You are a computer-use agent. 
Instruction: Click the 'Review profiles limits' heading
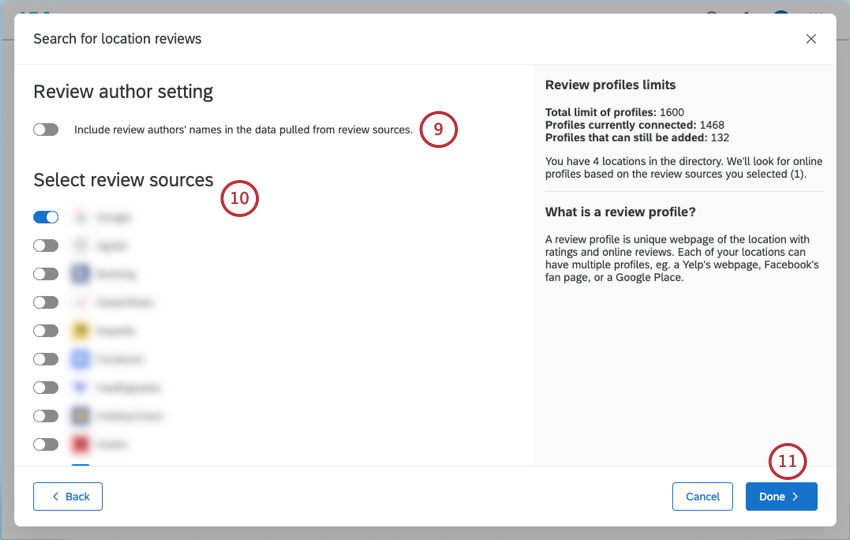[x=610, y=85]
